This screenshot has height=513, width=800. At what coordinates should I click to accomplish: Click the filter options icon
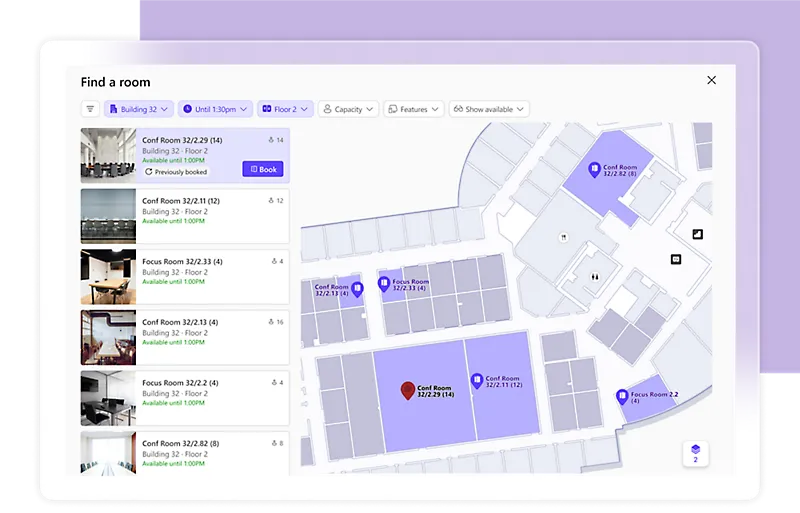click(91, 109)
